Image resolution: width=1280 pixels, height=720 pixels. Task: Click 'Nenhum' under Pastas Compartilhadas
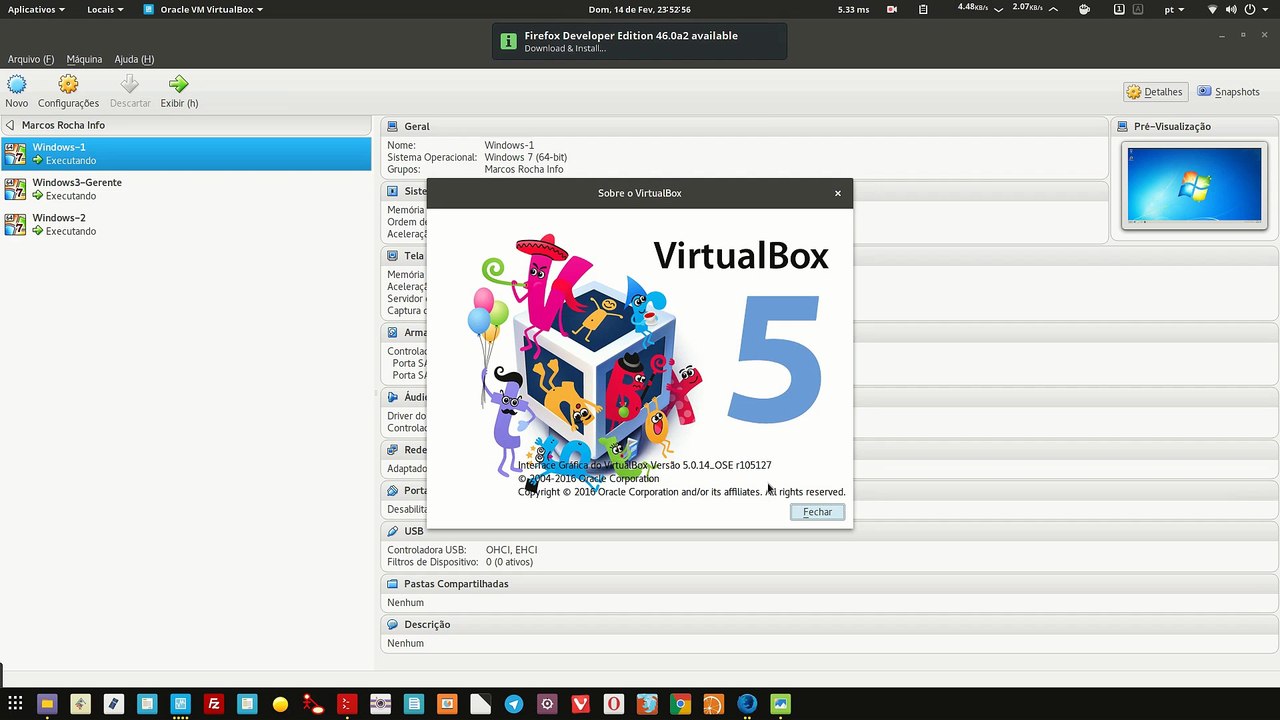point(405,603)
